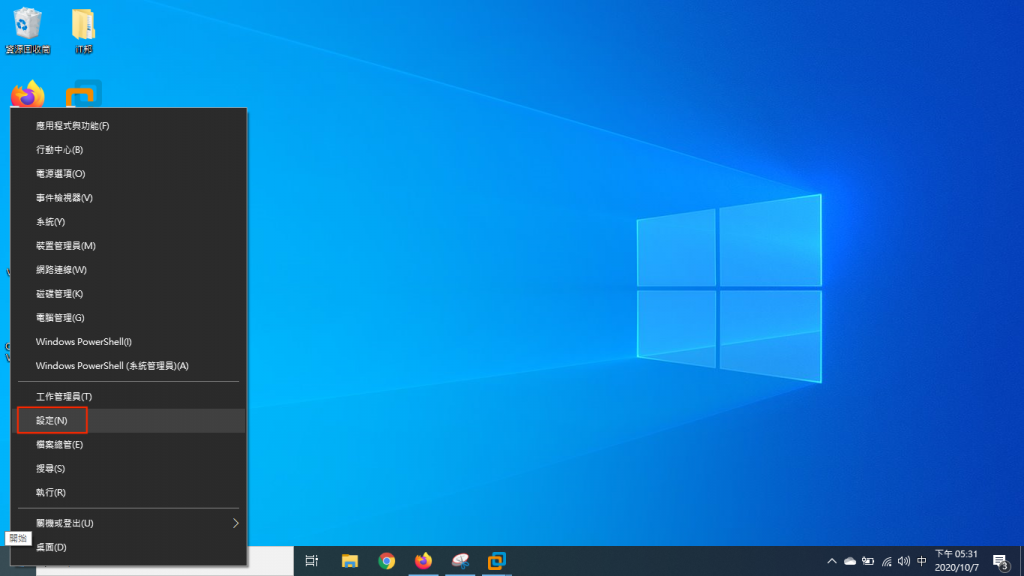Select the IT邦 folder on desktop
Screen dimensions: 1024x576
(83, 31)
